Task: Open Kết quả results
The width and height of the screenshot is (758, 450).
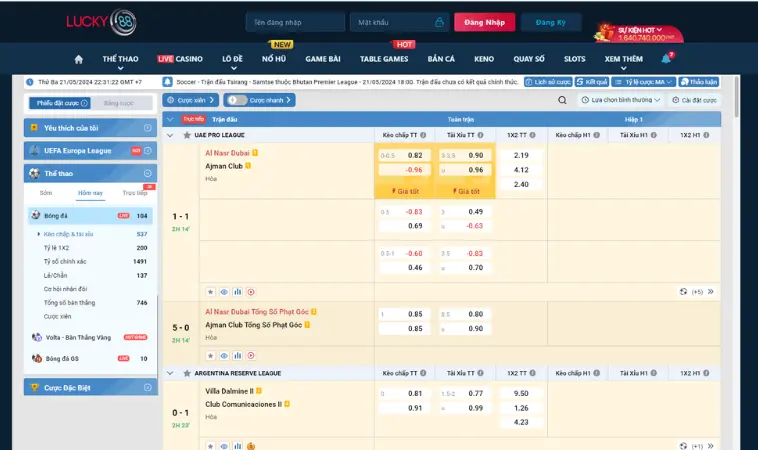Action: pyautogui.click(x=592, y=82)
